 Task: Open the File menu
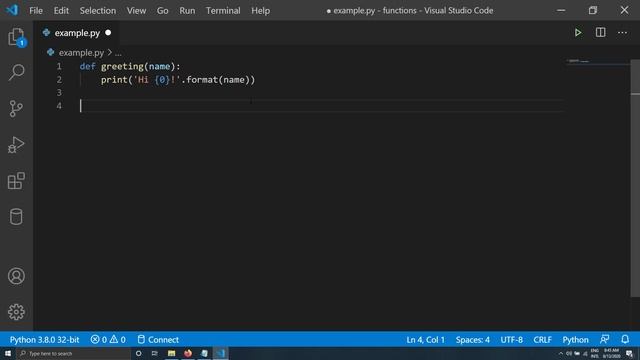click(36, 11)
